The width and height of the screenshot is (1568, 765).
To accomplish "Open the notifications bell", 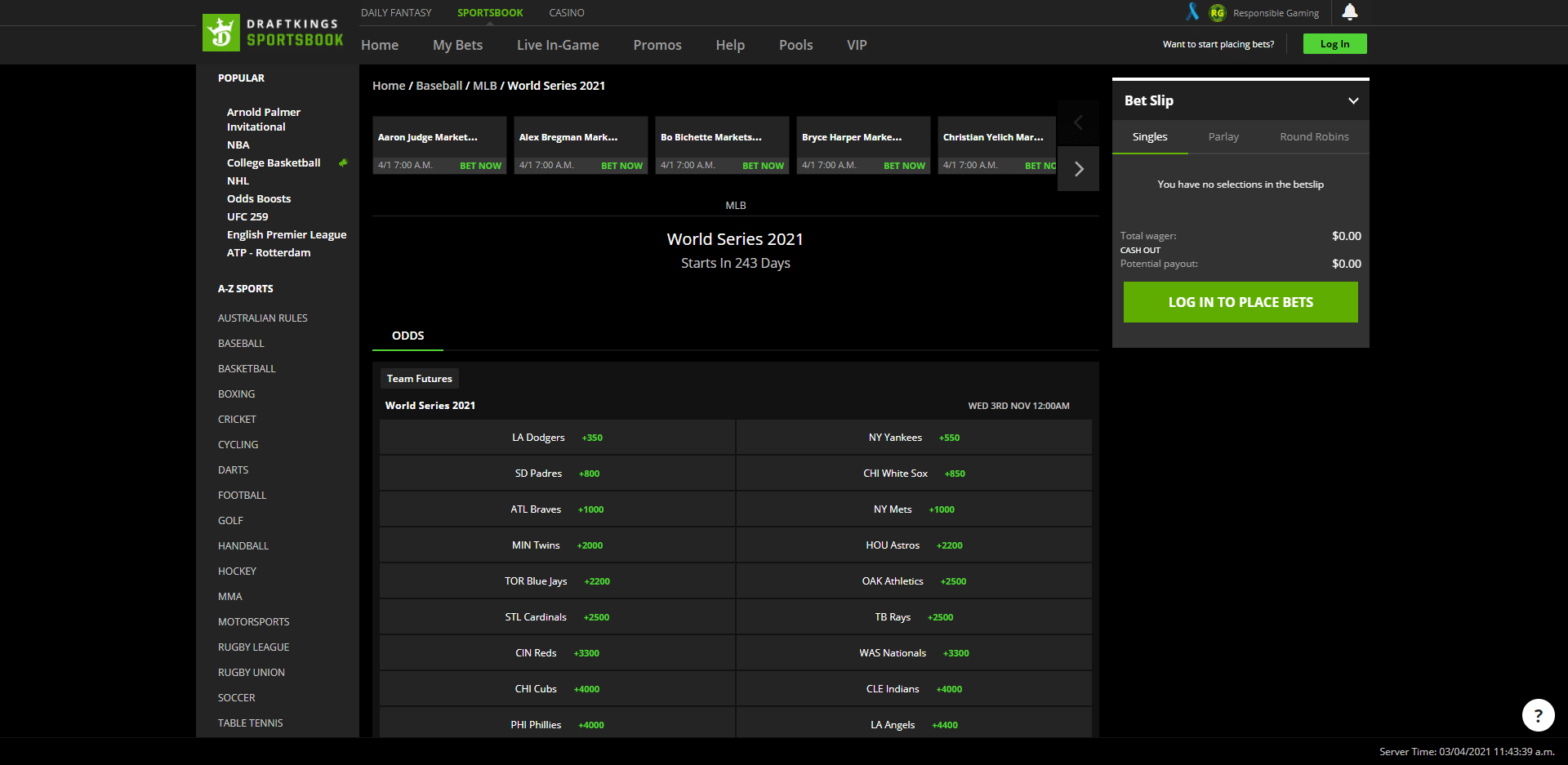I will [x=1348, y=12].
